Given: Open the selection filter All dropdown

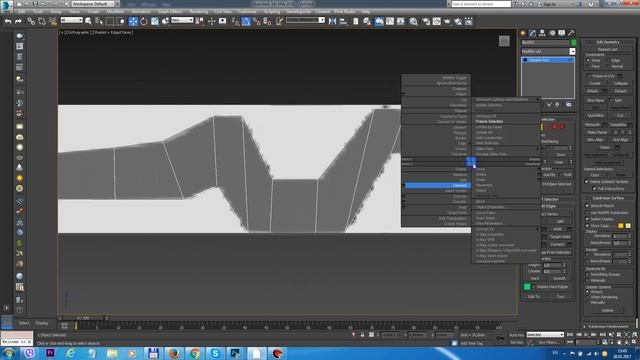Looking at the screenshot, I should (x=71, y=20).
